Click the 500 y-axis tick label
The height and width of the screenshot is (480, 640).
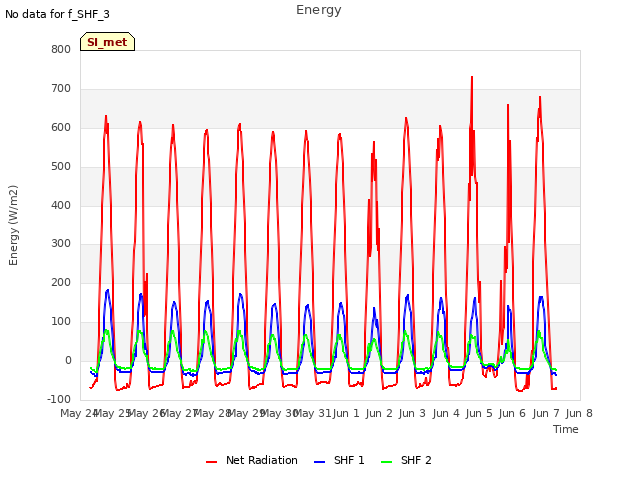[x=61, y=167]
